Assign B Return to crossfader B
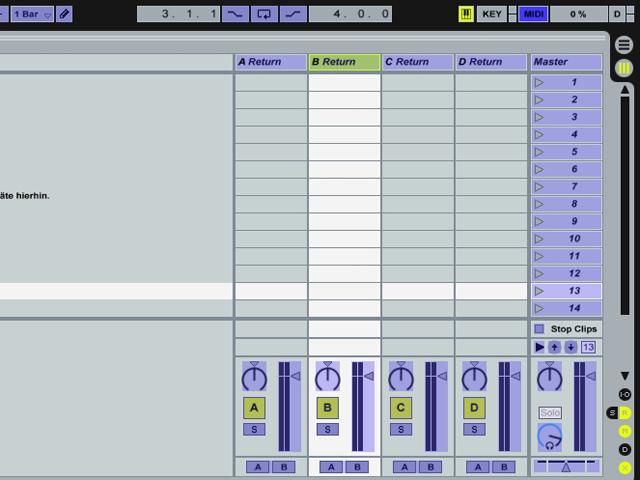Viewport: 640px width, 480px height. click(357, 467)
